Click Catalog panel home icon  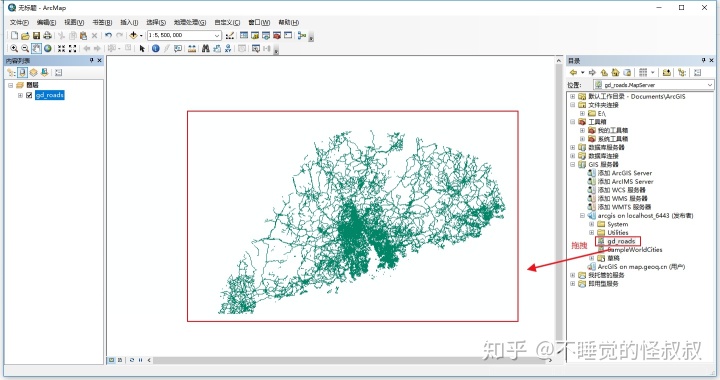pyautogui.click(x=615, y=73)
